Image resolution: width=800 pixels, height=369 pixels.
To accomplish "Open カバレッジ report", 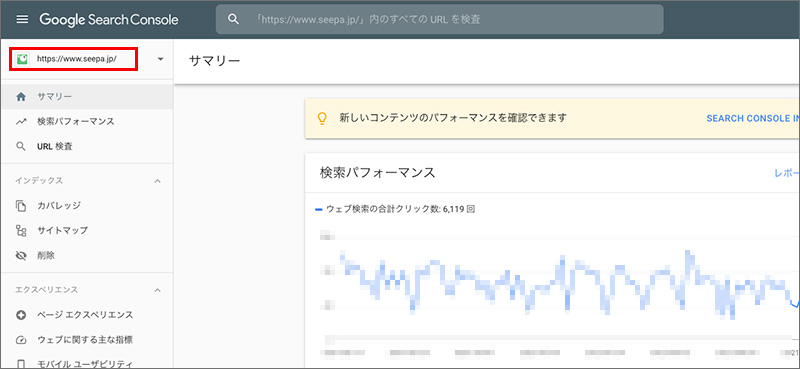I will coord(87,206).
